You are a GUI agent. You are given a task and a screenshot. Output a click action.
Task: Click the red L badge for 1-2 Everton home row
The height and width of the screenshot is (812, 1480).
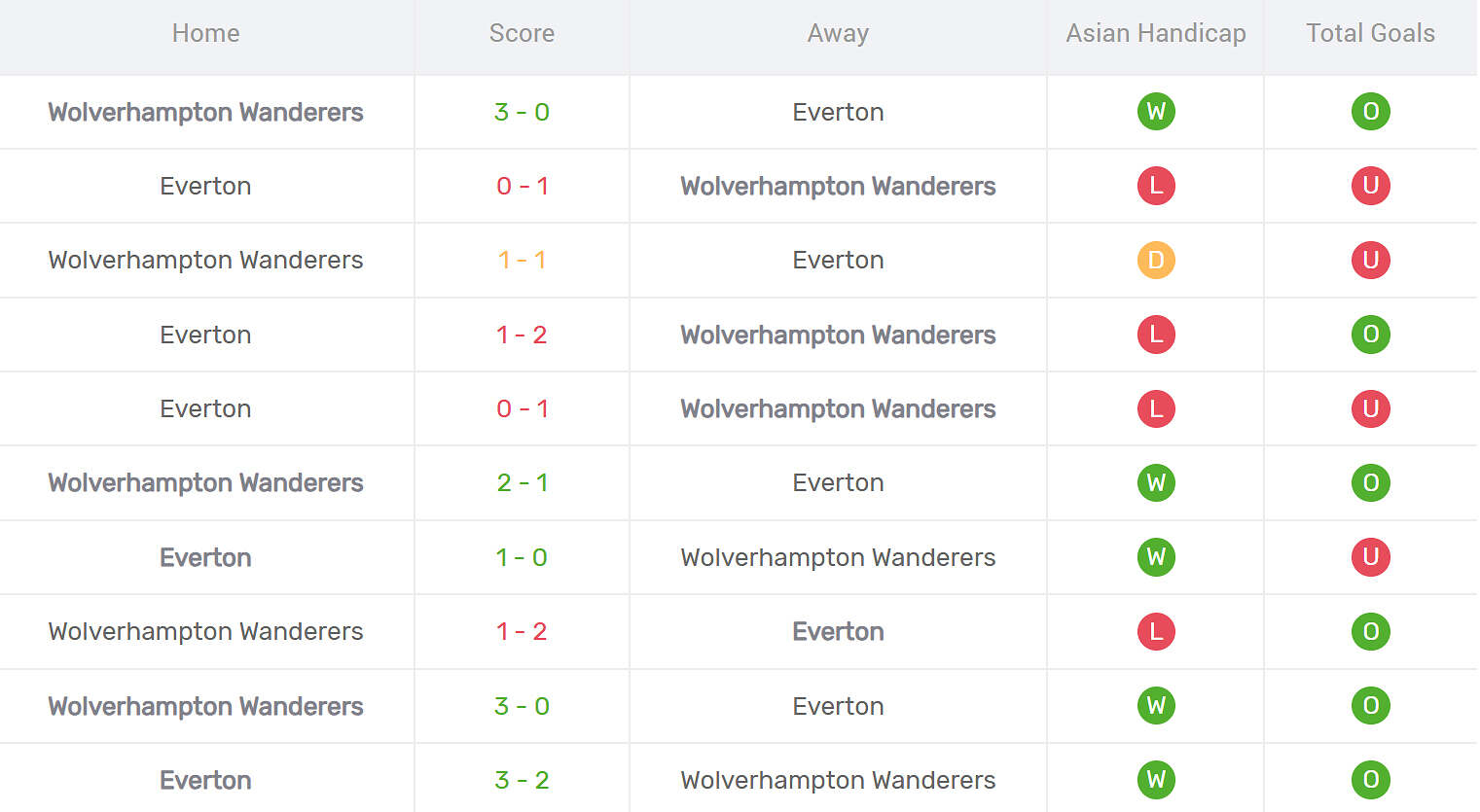coord(1156,335)
